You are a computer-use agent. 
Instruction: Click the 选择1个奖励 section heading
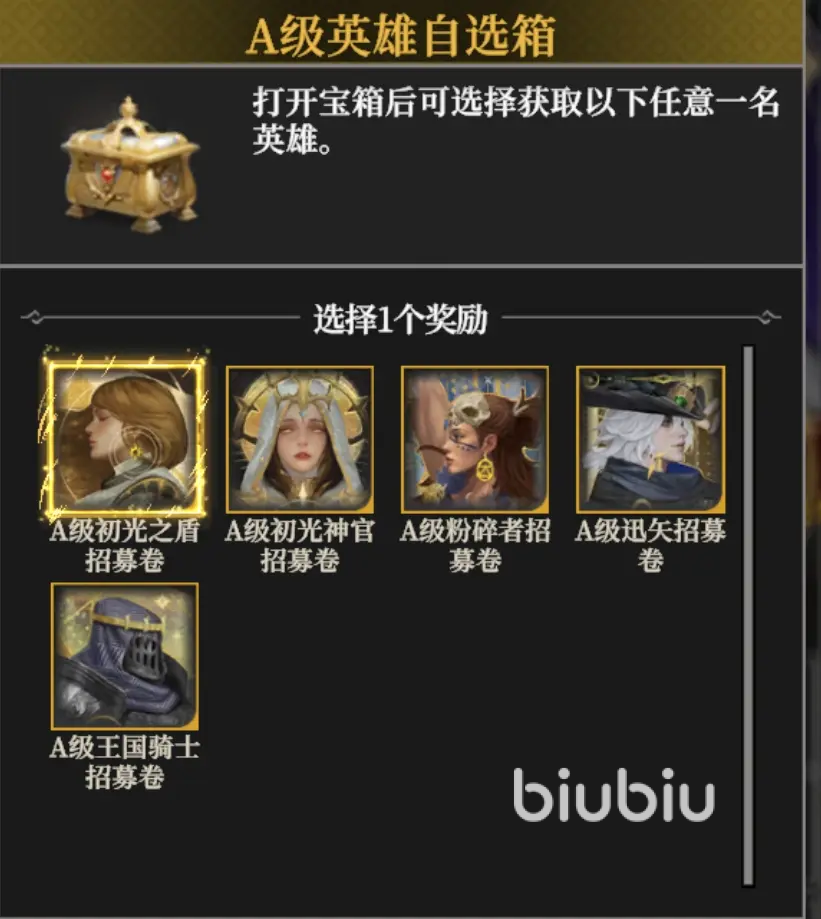tap(400, 318)
